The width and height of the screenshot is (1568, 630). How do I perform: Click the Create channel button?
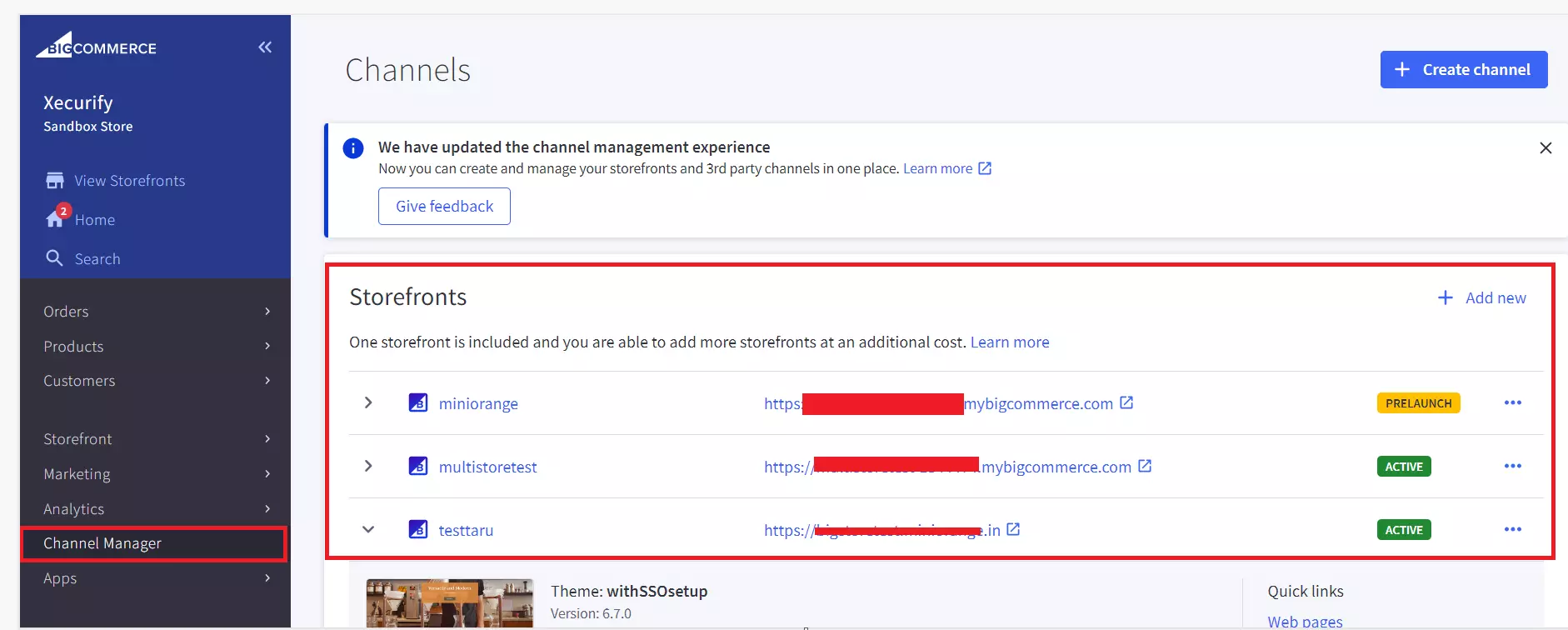click(x=1464, y=69)
